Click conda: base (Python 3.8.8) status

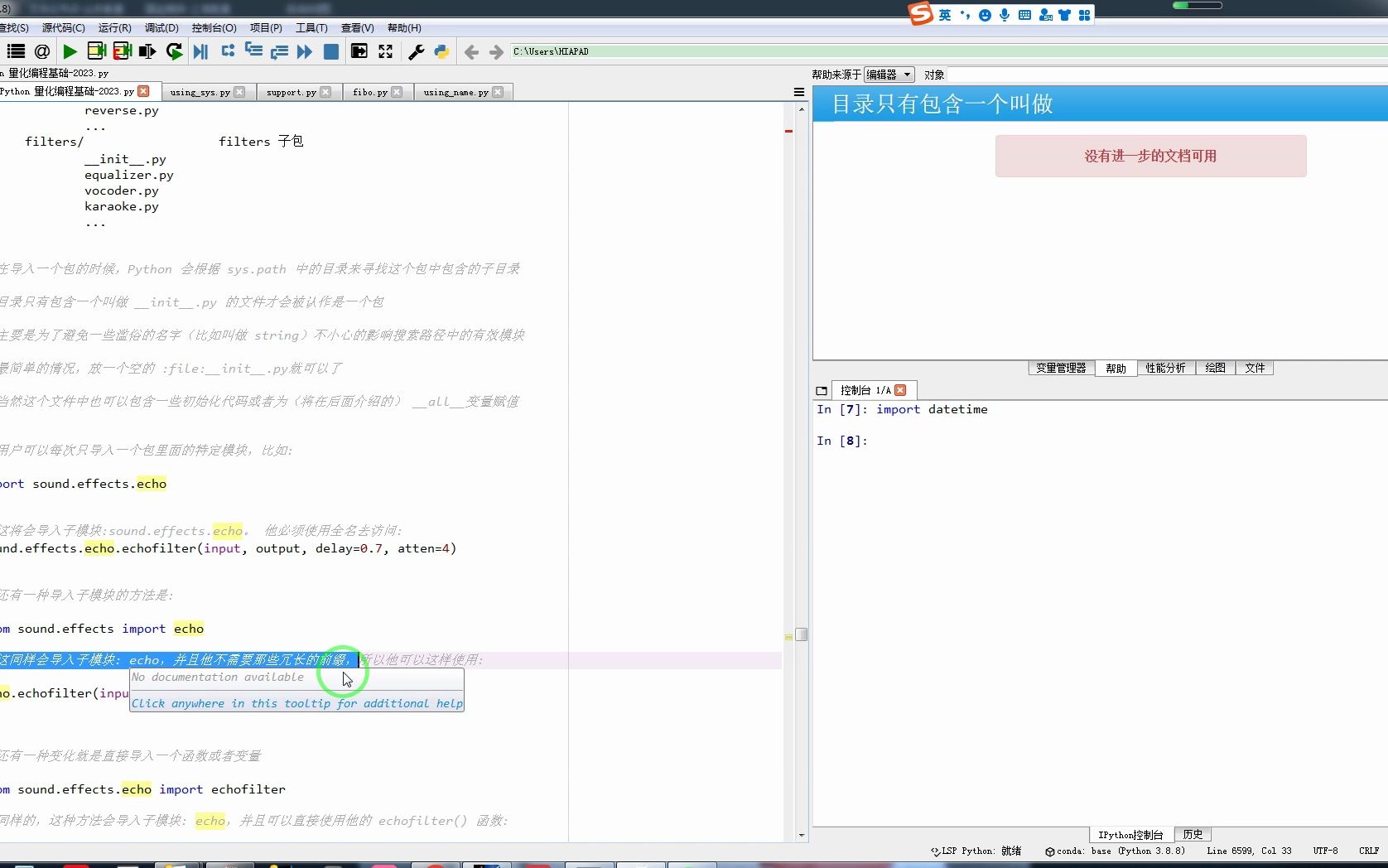[x=1115, y=851]
